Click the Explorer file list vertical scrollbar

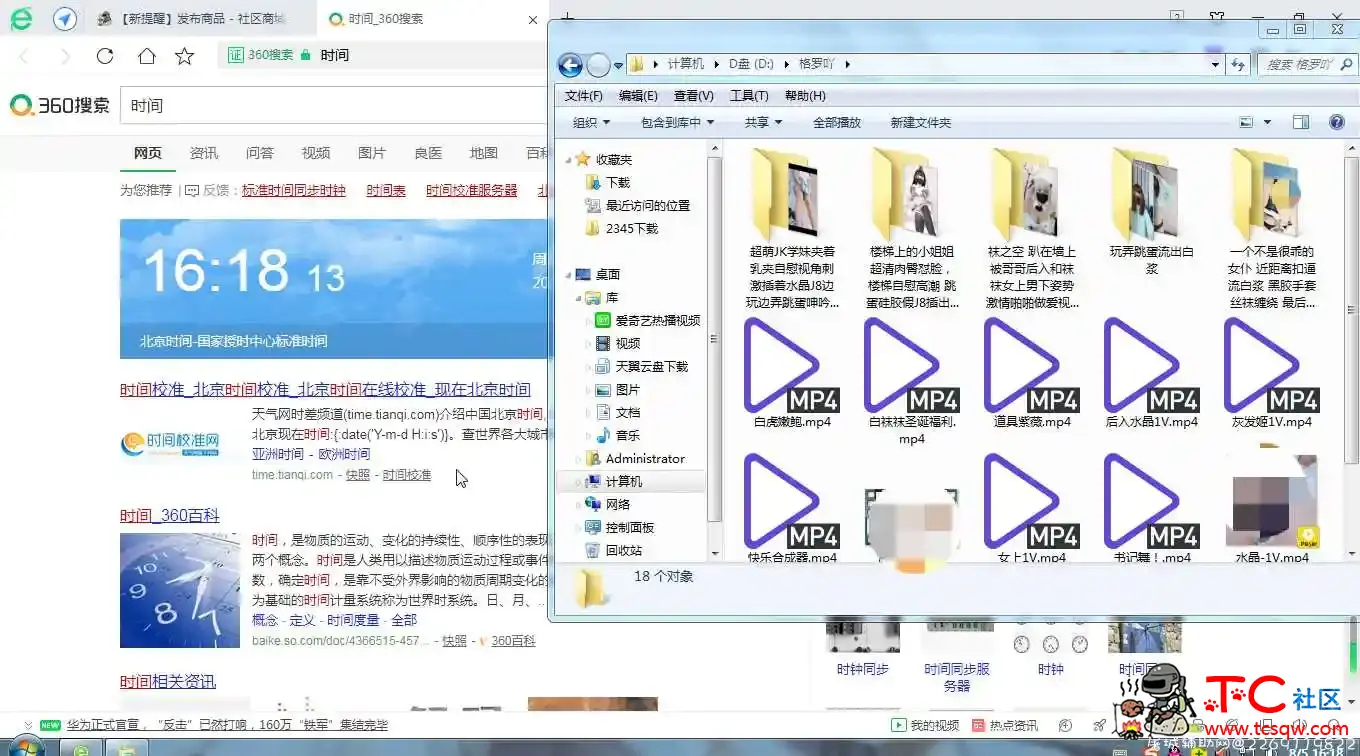[1351, 350]
